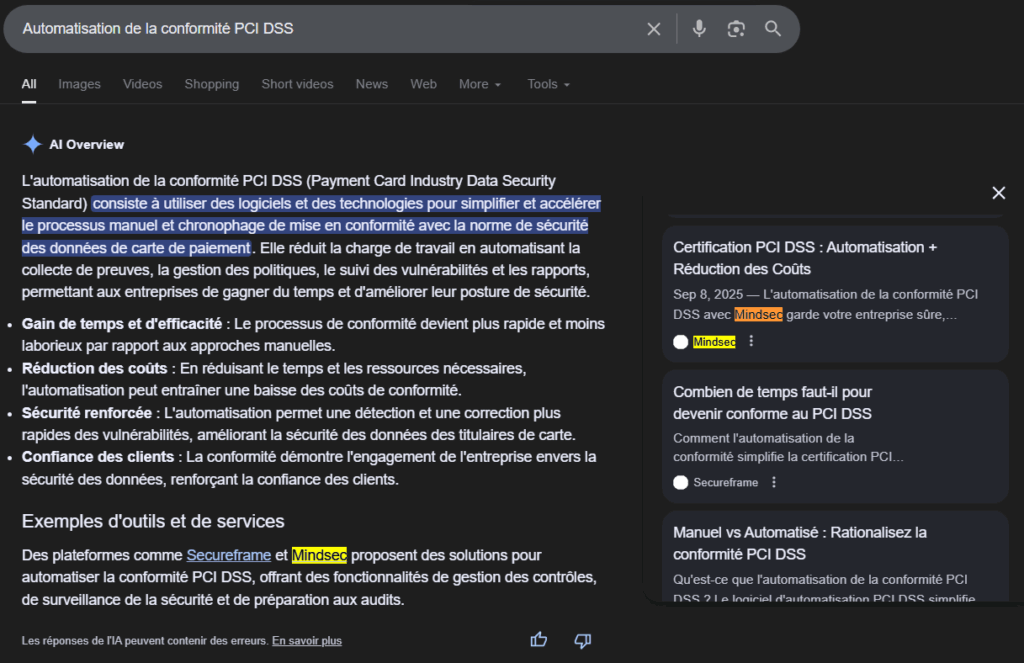Viewport: 1024px width, 663px height.
Task: Click the Mindsec favicon badge
Action: [x=680, y=341]
